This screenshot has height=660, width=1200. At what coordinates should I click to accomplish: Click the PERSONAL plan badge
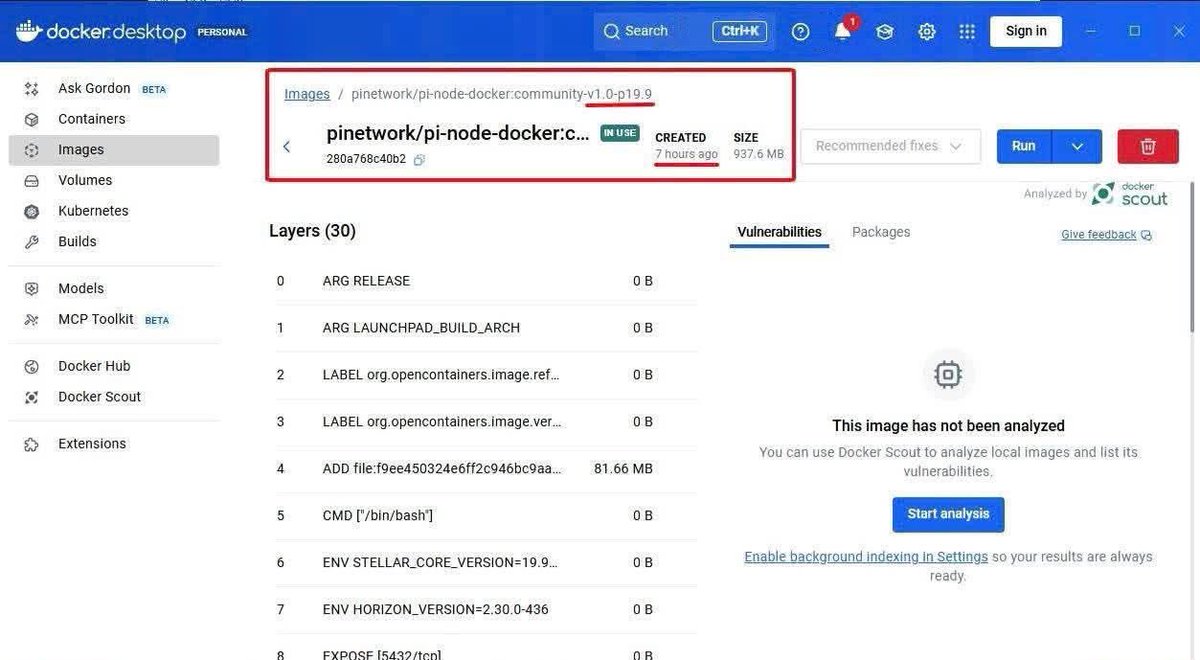(x=222, y=32)
